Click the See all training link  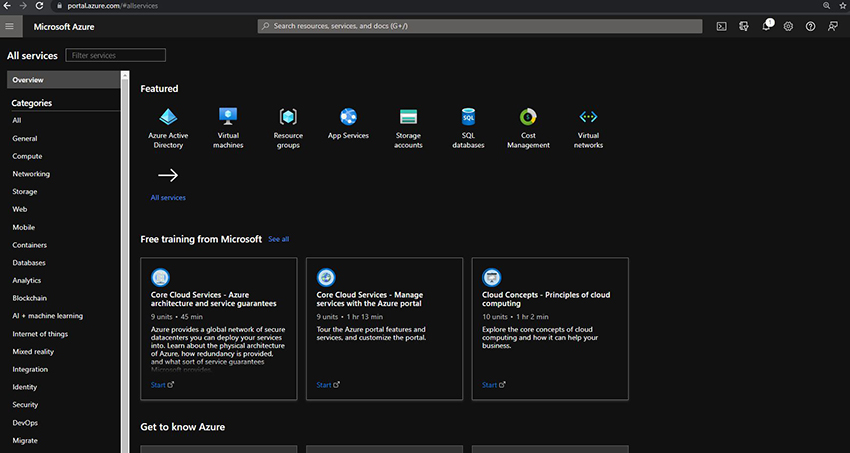coord(278,240)
